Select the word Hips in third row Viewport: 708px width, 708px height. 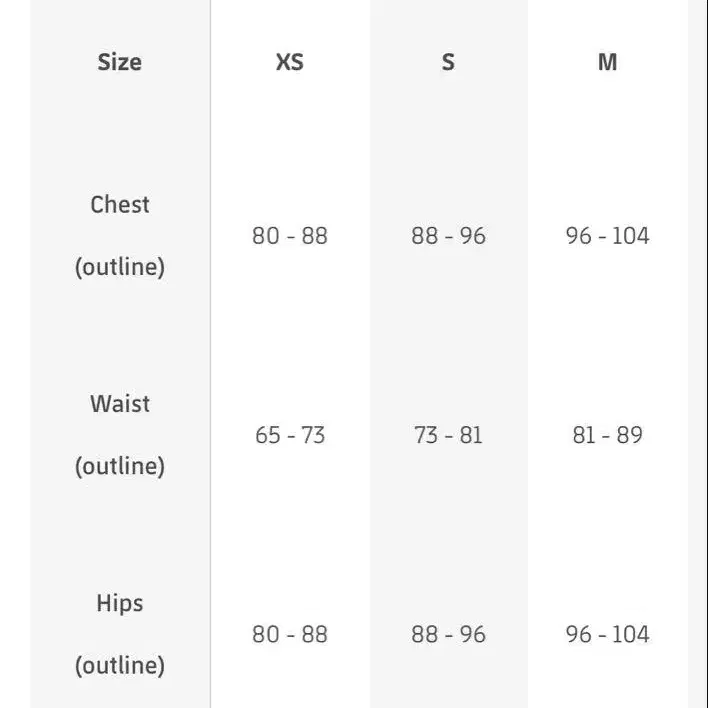tap(120, 603)
